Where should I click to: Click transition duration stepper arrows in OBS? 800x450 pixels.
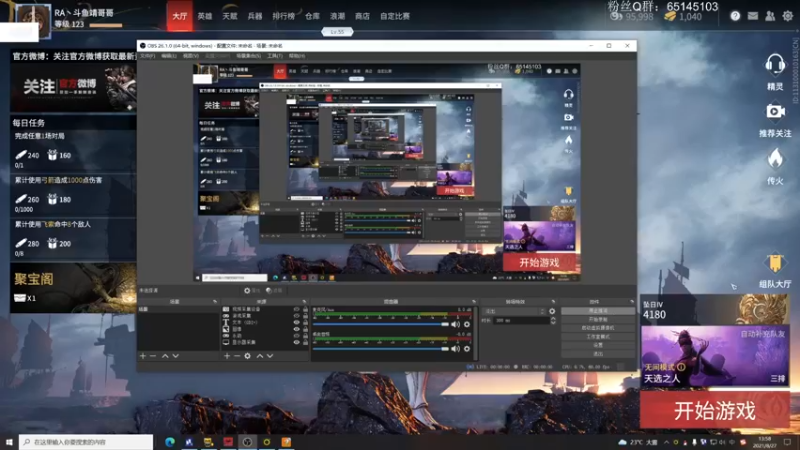tap(553, 320)
